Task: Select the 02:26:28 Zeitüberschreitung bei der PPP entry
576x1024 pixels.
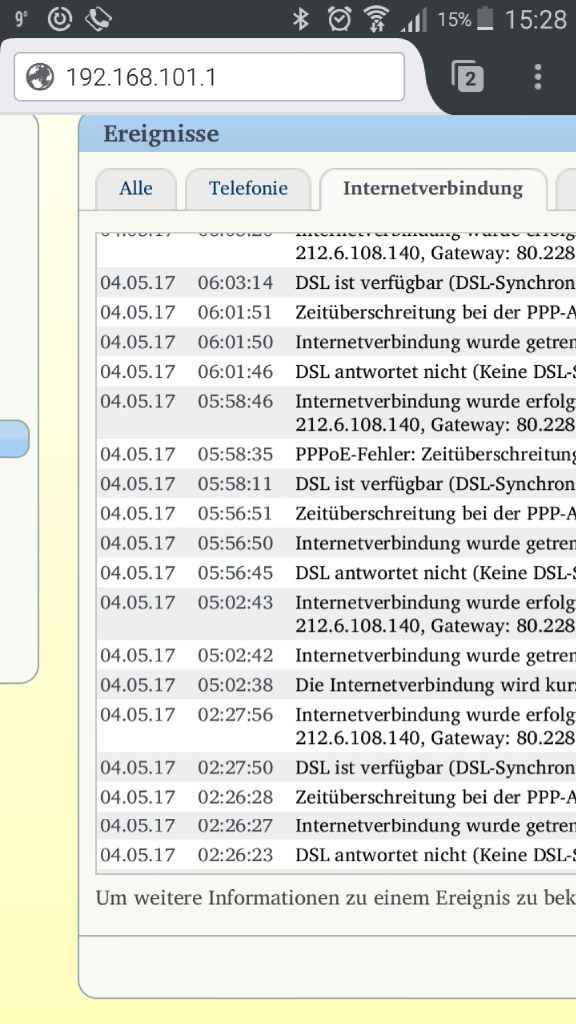Action: pyautogui.click(x=336, y=797)
